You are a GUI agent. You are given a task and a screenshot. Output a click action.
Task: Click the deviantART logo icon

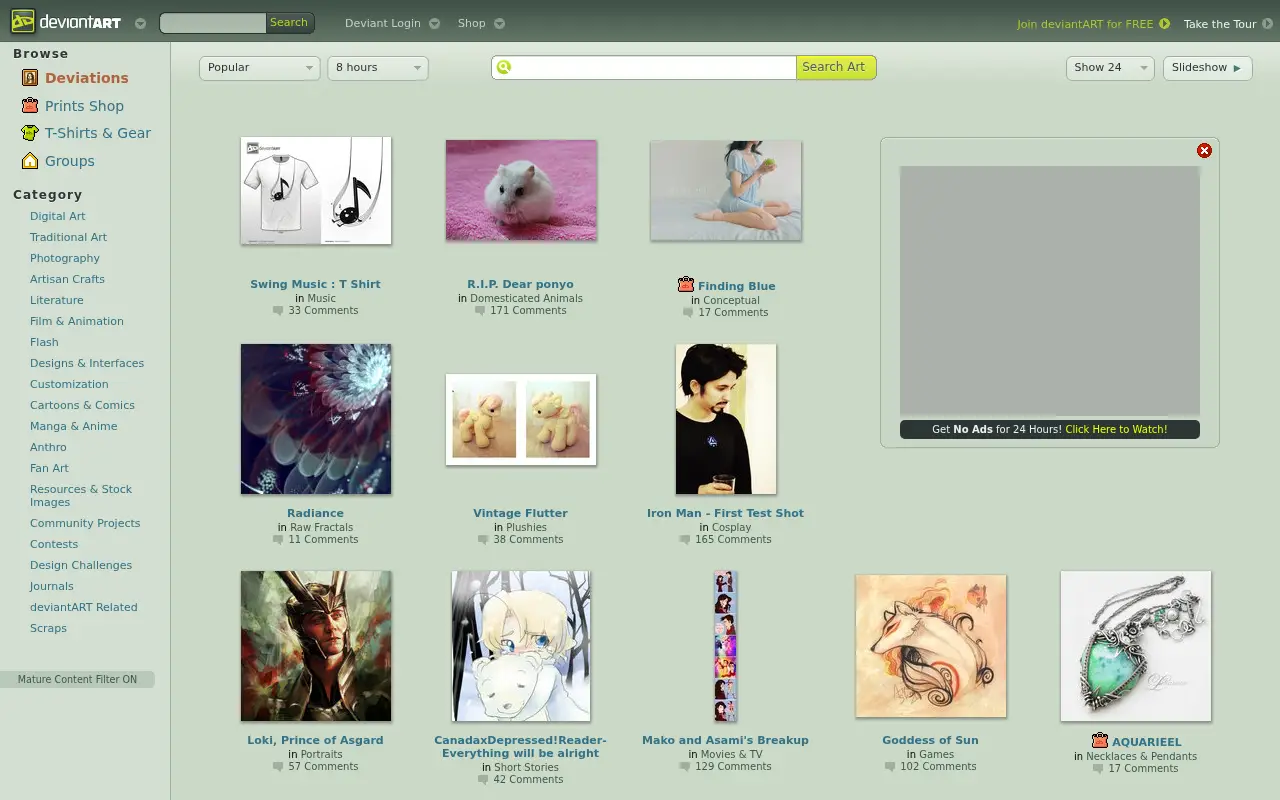[x=23, y=22]
